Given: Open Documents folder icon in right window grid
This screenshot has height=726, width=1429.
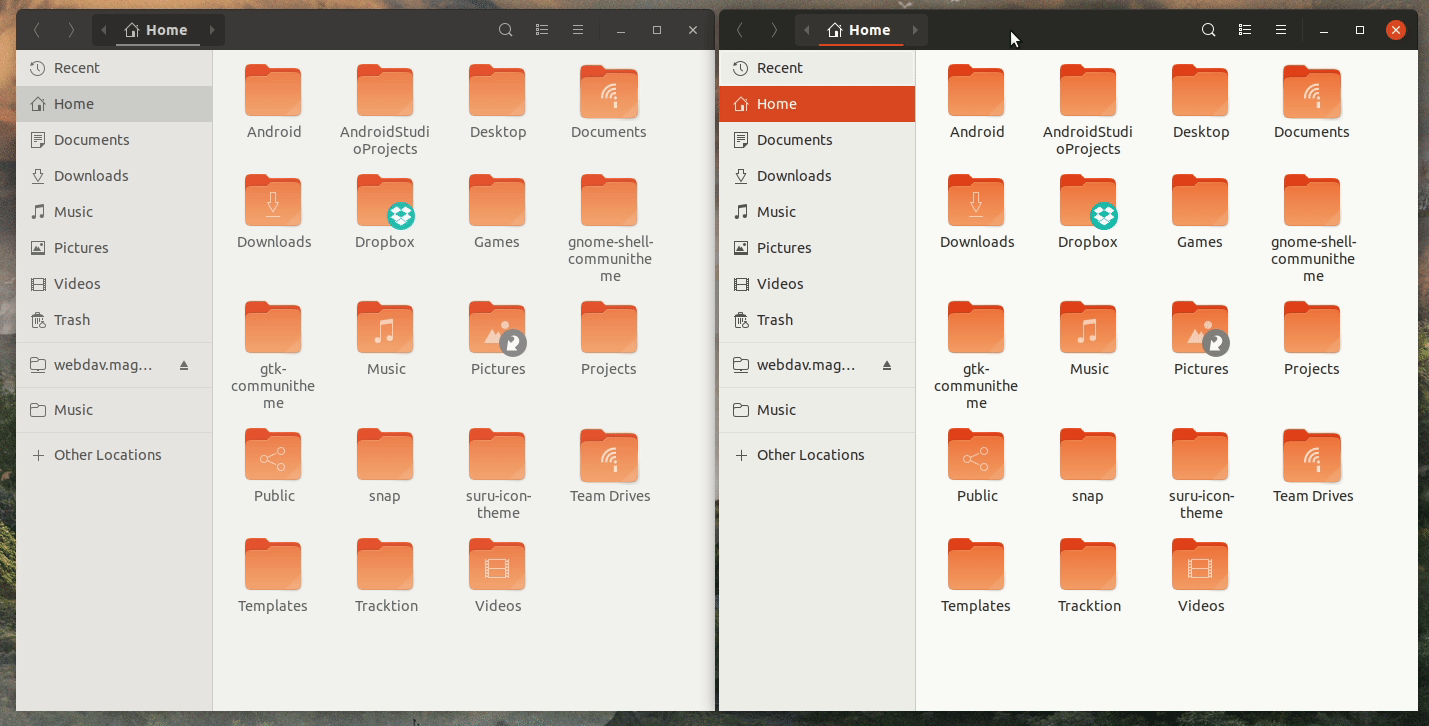Looking at the screenshot, I should point(1312,91).
